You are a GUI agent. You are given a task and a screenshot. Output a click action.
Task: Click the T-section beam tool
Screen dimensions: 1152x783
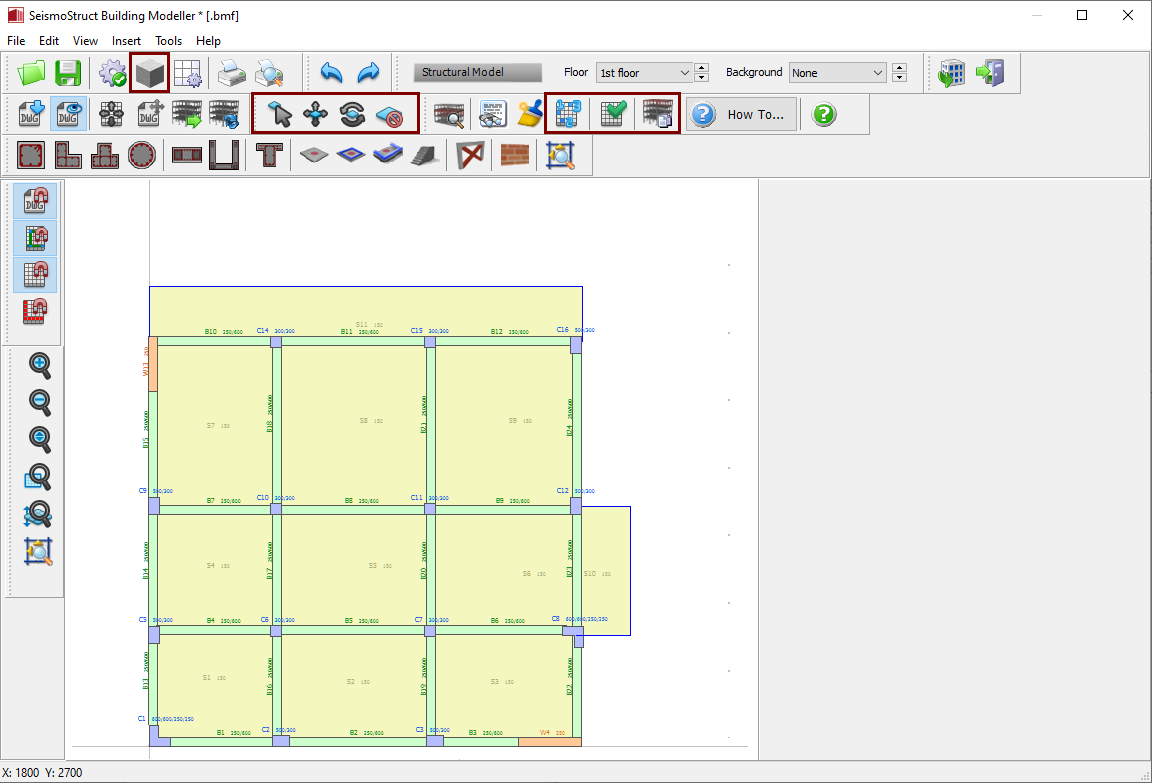point(267,155)
